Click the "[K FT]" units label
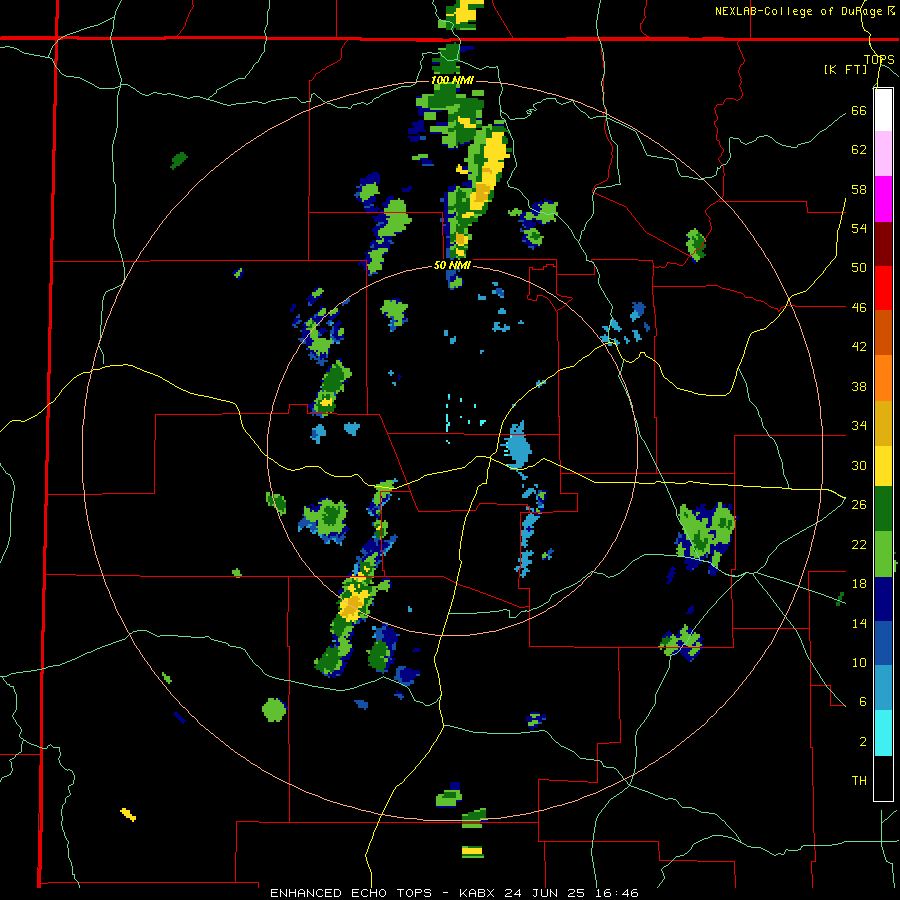Screen dimensions: 900x900 846,70
